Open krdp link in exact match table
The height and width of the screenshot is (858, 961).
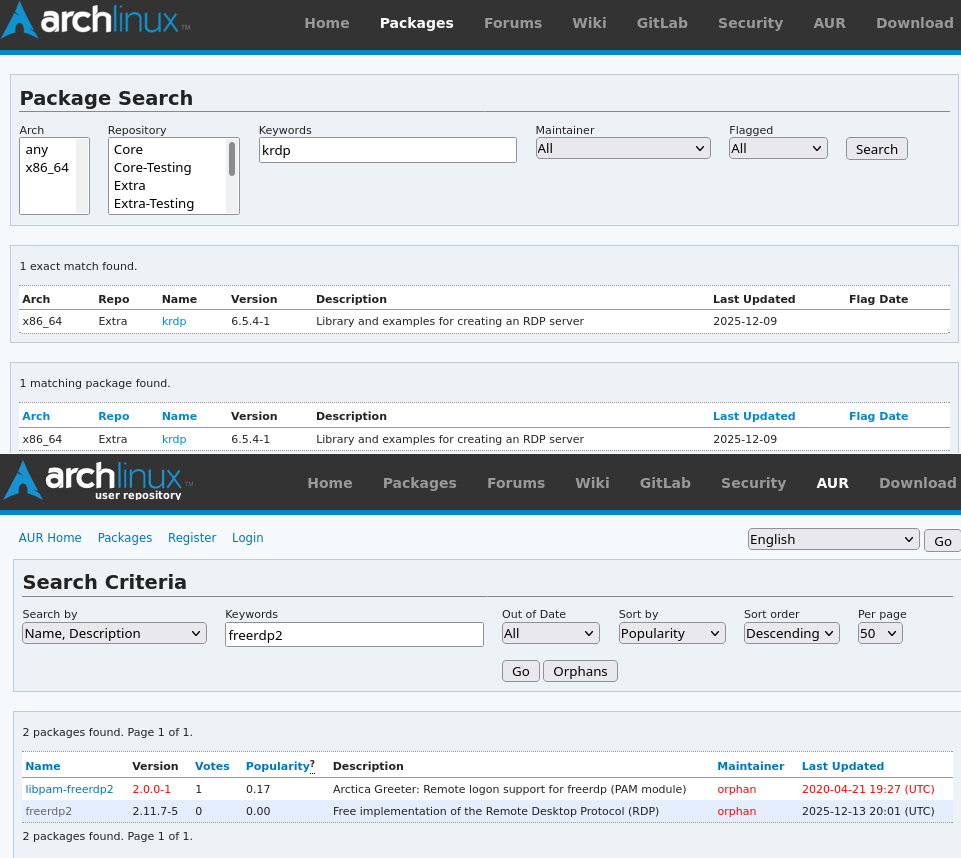pos(174,321)
